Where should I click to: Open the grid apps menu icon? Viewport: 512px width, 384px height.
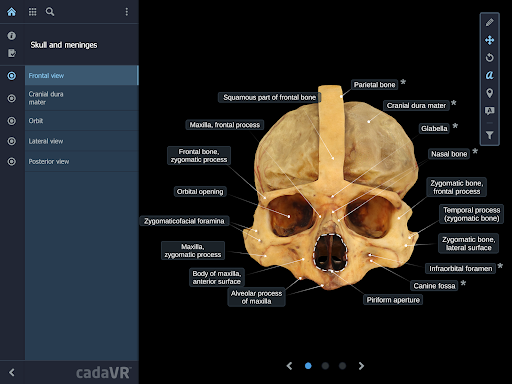[32, 12]
